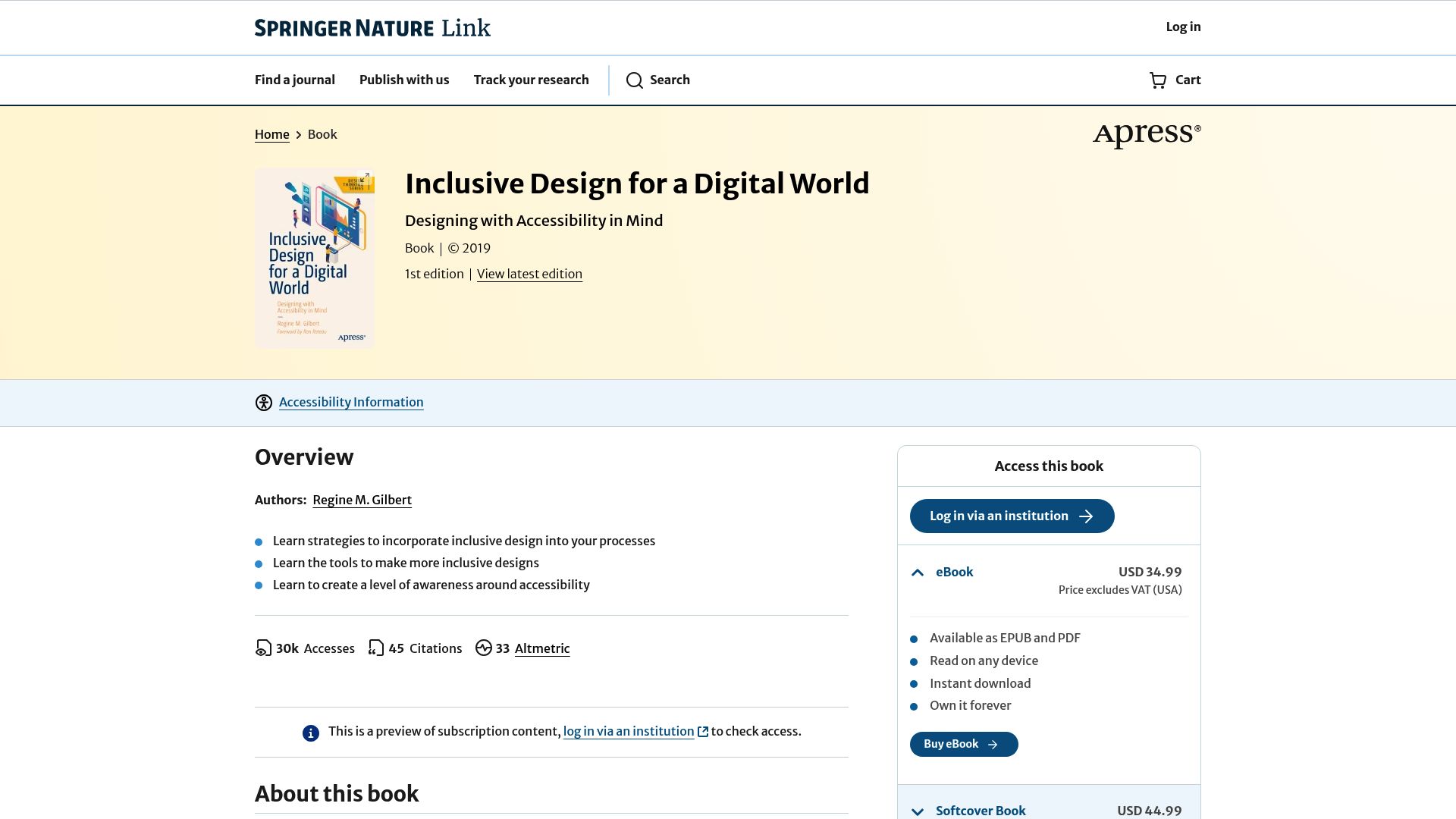1456x819 pixels.
Task: Click the Citations icon next to 45
Action: pyautogui.click(x=375, y=648)
